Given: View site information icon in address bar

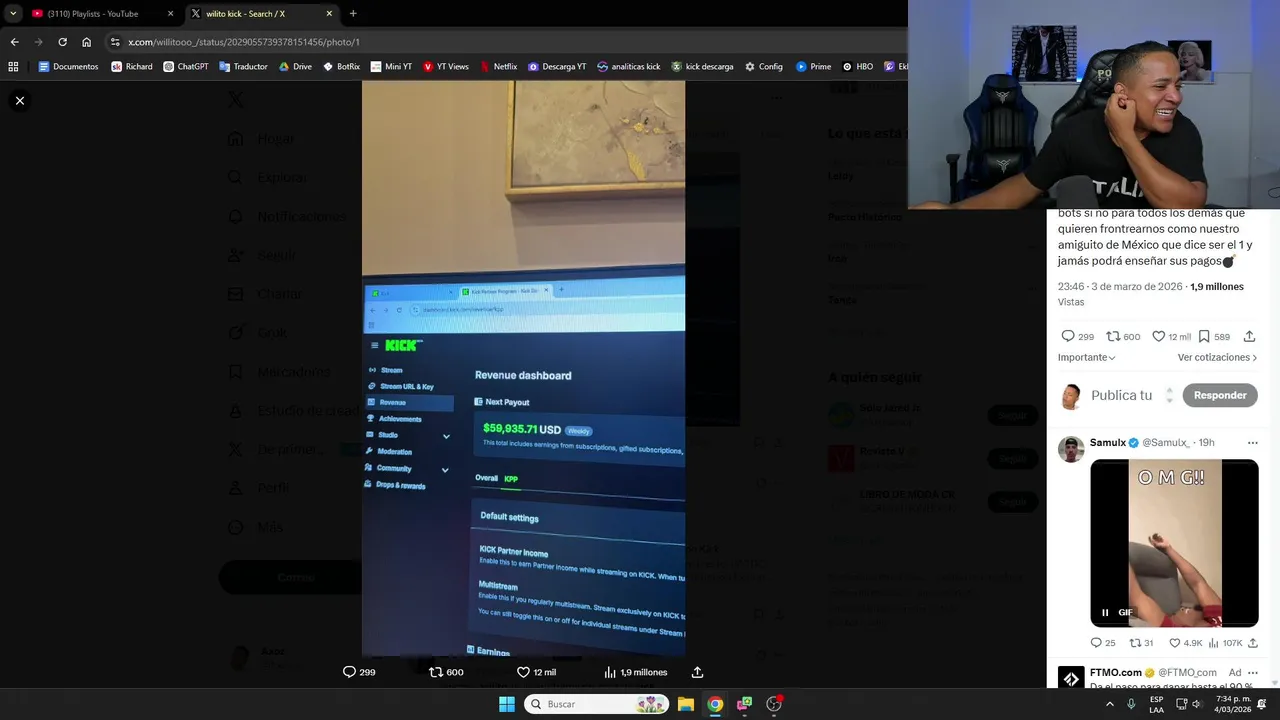Looking at the screenshot, I should pyautogui.click(x=115, y=42).
